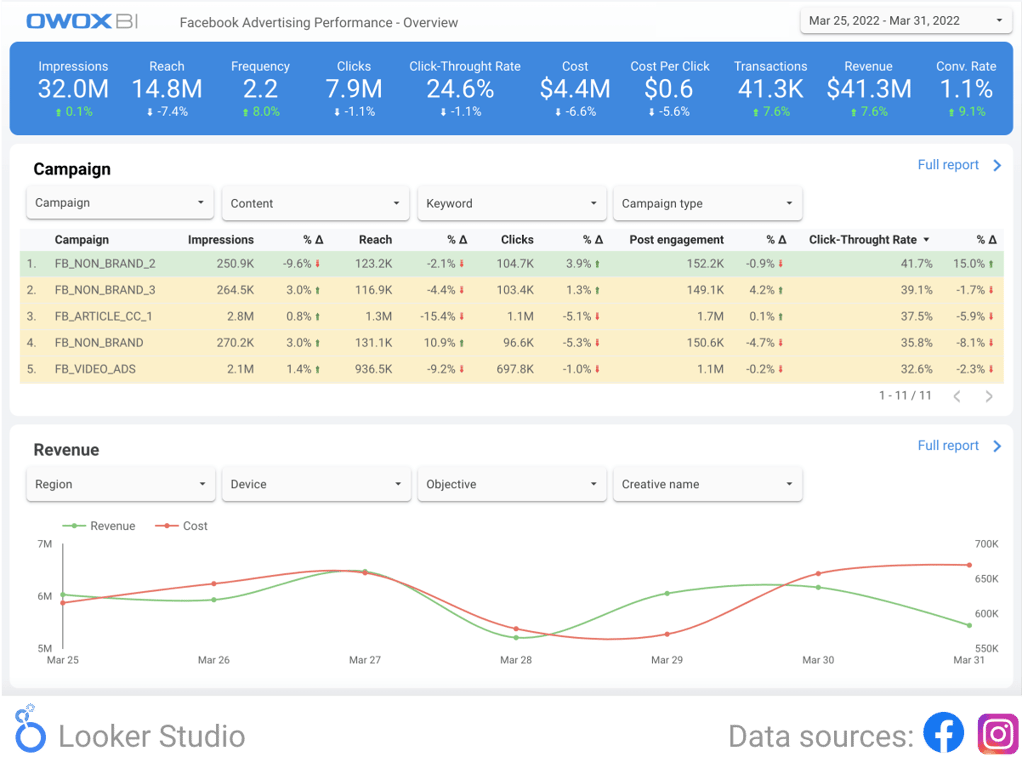Expand the Campaign filter dropdown
This screenshot has height=768, width=1022.
[120, 203]
